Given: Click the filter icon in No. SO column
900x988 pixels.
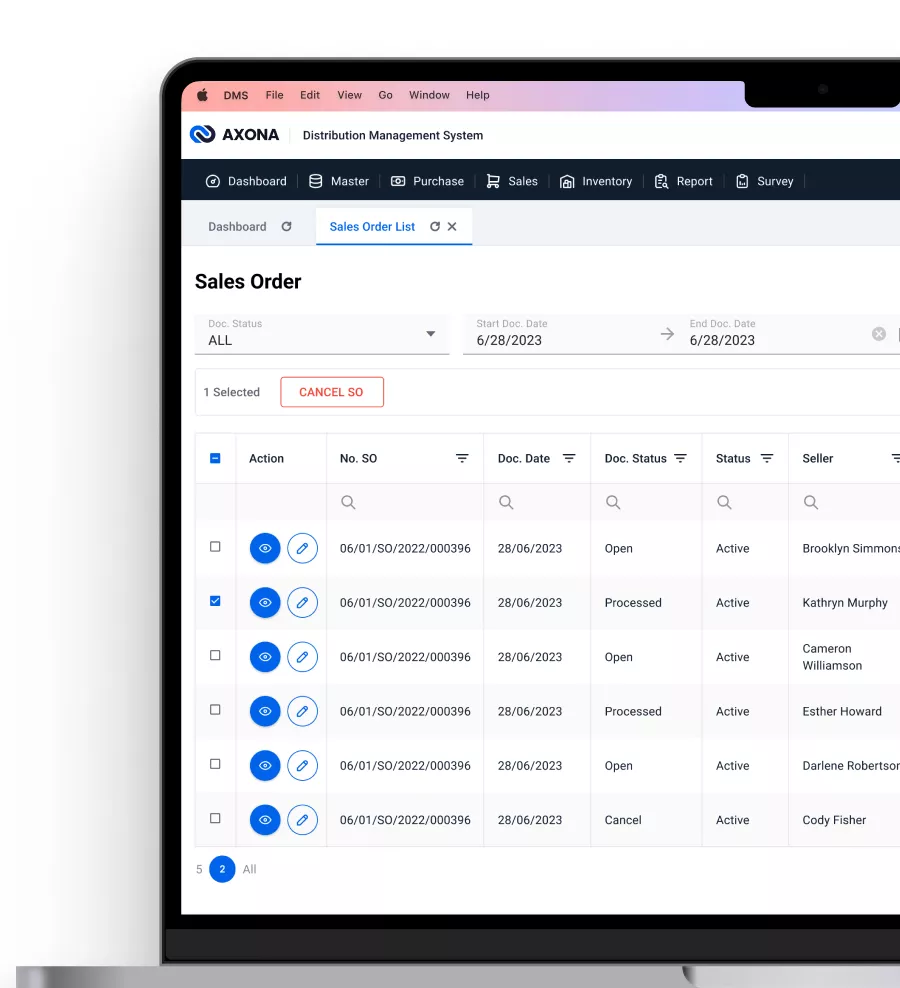Looking at the screenshot, I should (462, 459).
